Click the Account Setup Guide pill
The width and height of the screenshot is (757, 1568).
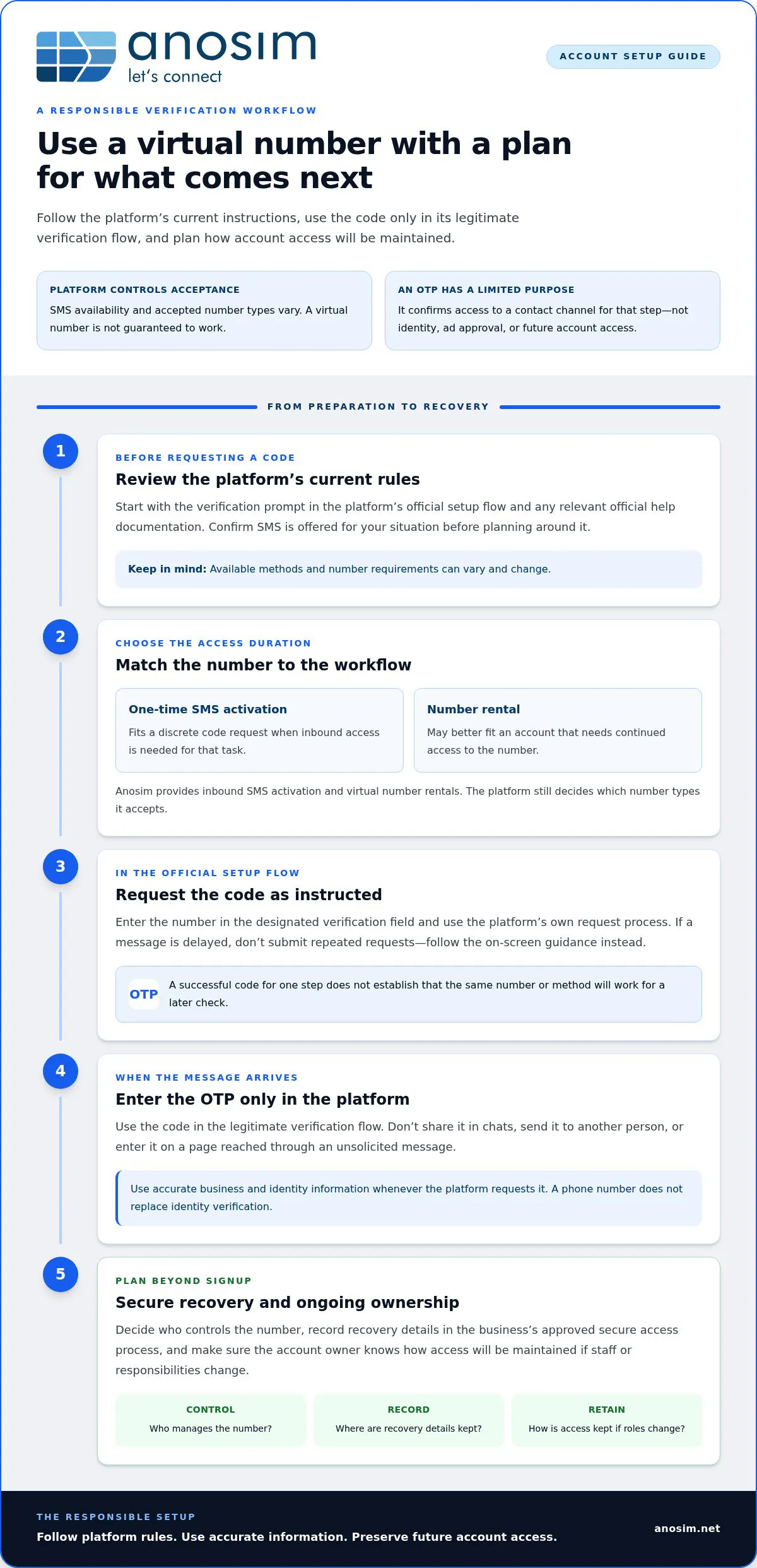tap(633, 56)
